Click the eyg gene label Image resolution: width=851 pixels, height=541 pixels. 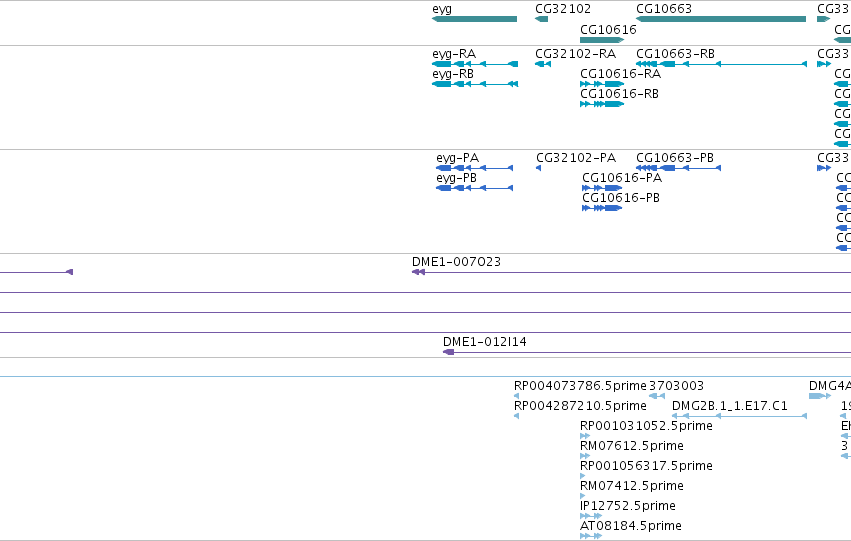click(x=442, y=9)
